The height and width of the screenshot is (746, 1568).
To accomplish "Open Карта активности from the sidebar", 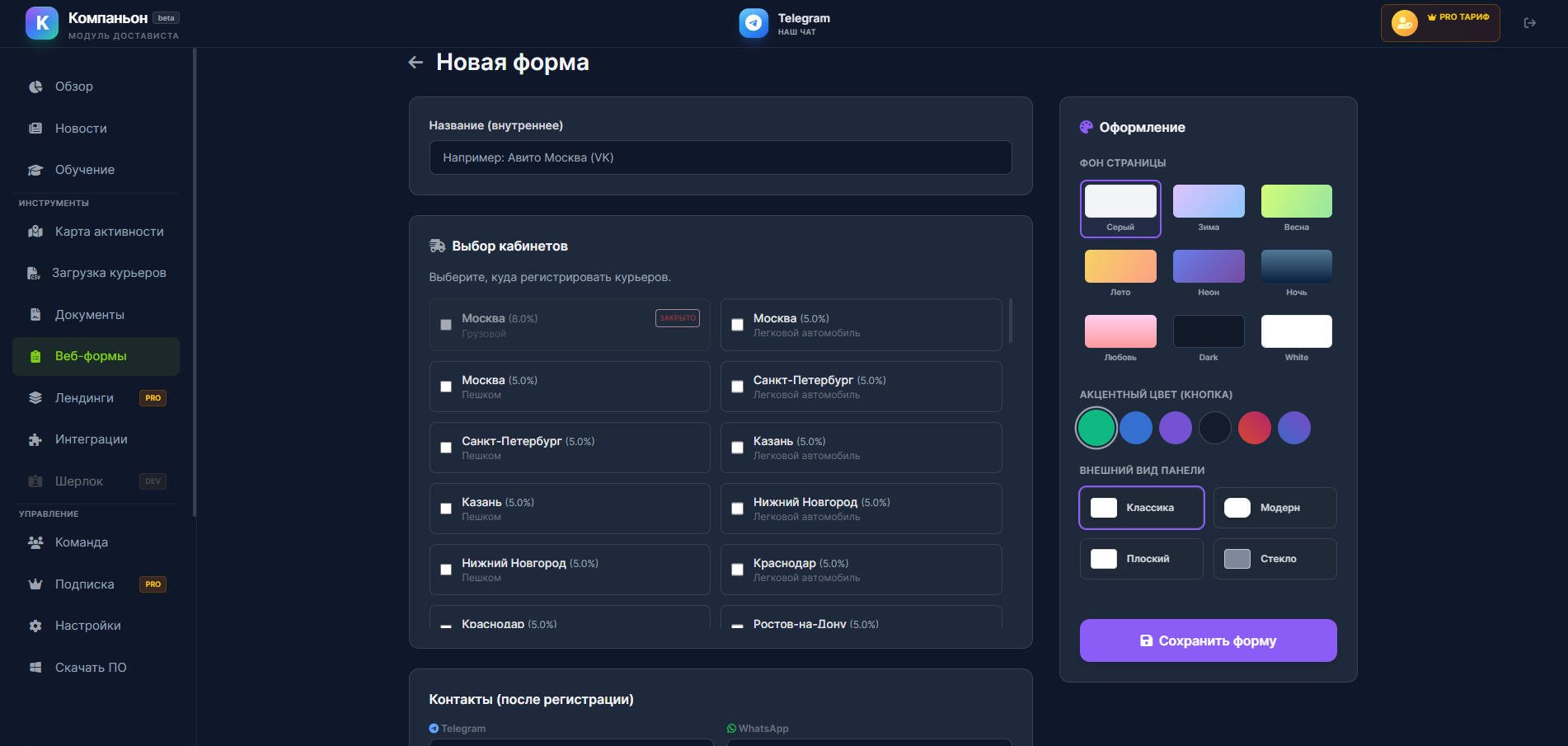I will coord(109,232).
